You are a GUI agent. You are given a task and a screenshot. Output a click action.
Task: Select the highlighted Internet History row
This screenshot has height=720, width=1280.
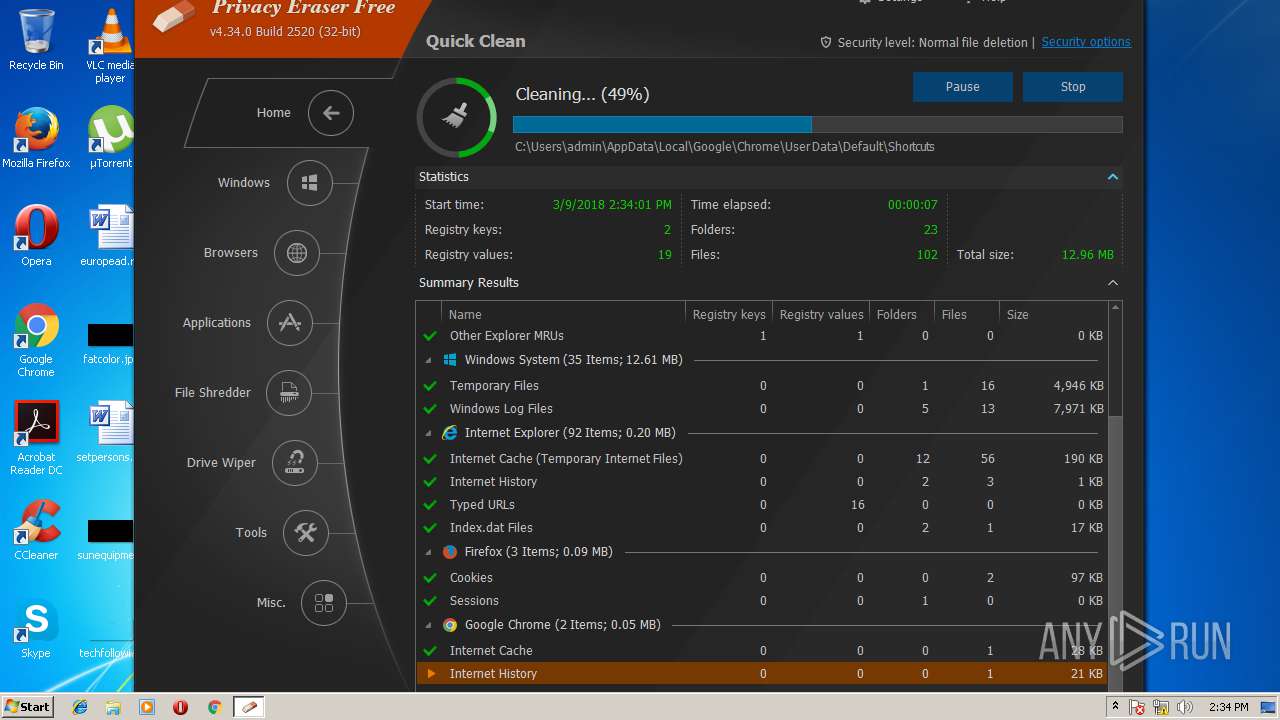click(762, 674)
